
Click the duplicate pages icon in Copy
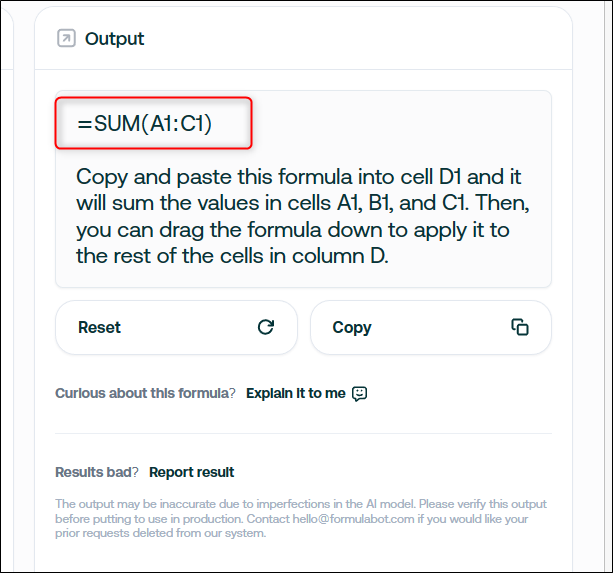(x=520, y=327)
